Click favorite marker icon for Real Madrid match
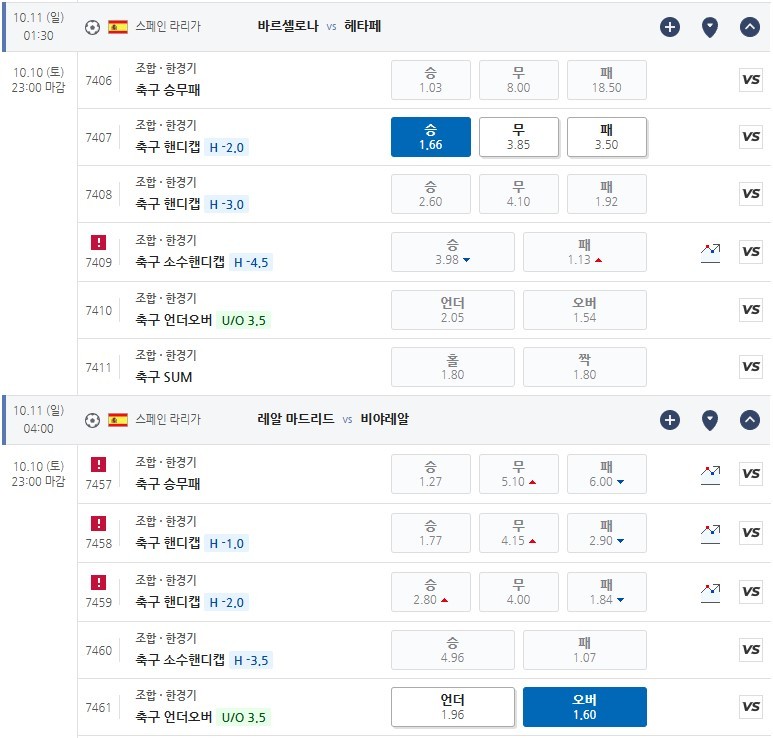773x738 pixels. tap(709, 421)
